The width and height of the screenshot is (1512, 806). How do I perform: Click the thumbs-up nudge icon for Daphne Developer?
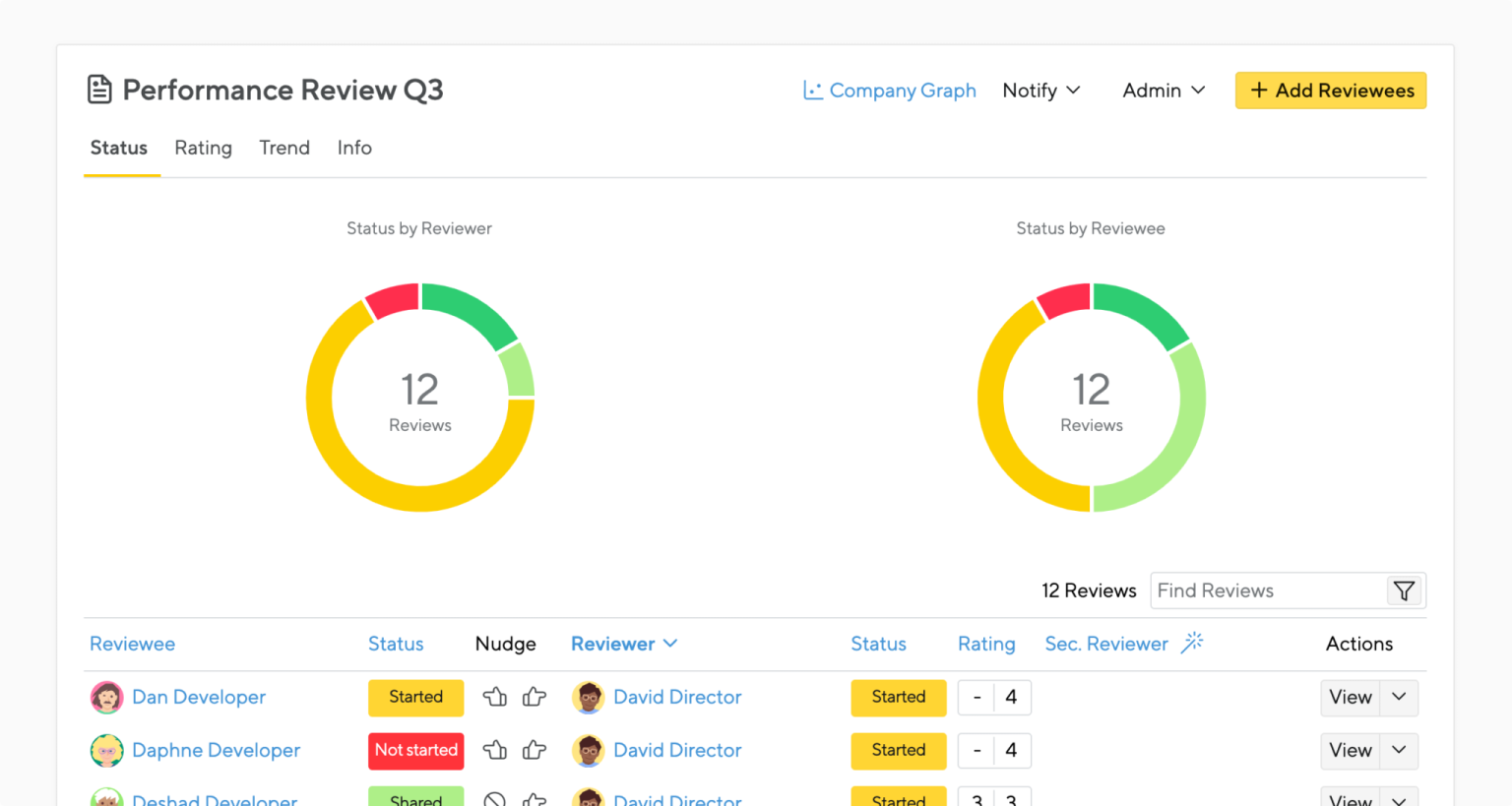click(534, 750)
